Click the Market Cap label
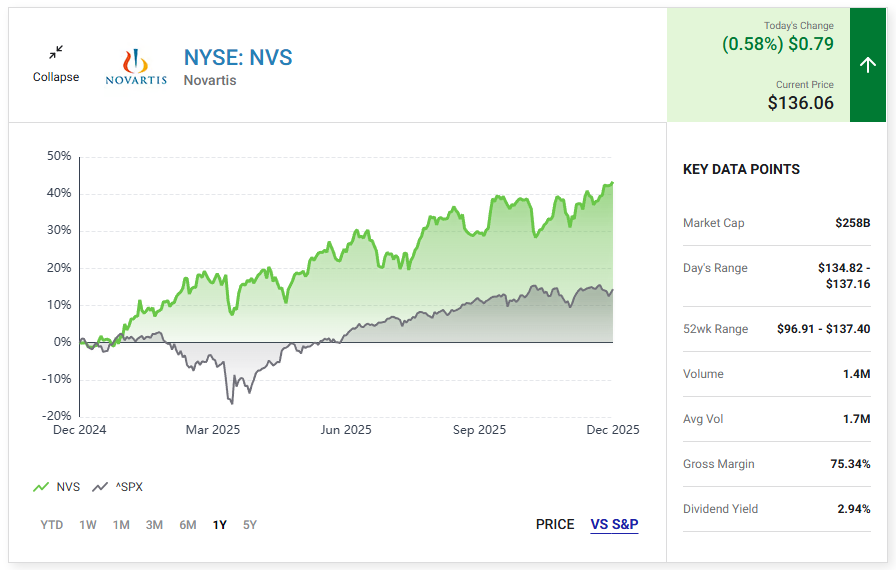This screenshot has width=896, height=570. tap(714, 223)
